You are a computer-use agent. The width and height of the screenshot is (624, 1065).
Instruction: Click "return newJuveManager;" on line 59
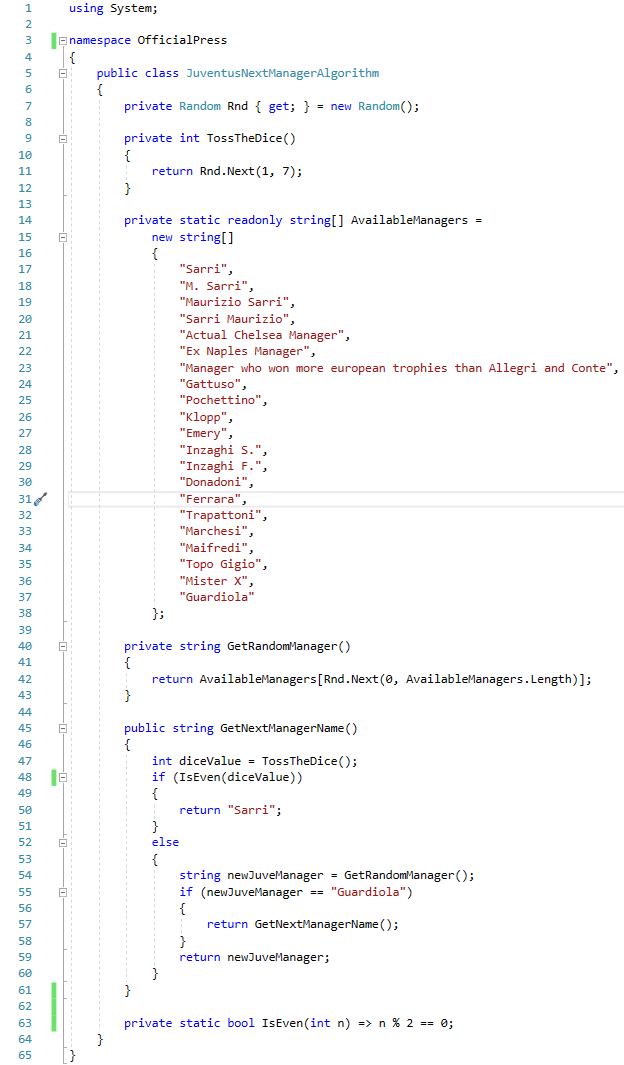point(255,957)
